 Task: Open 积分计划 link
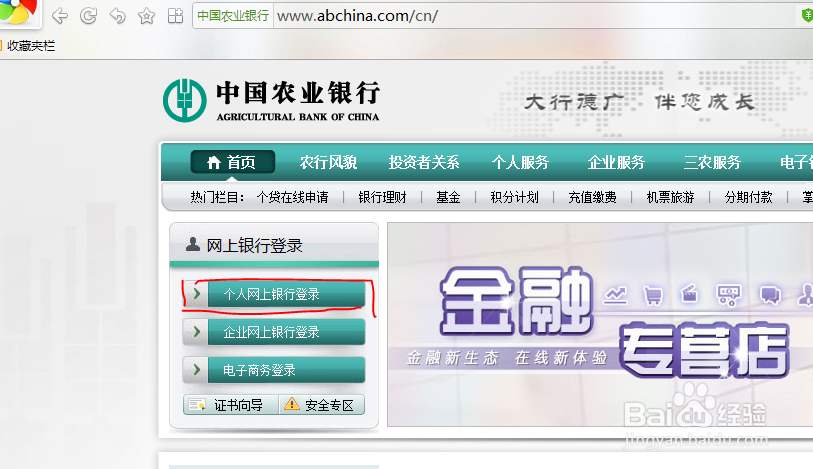(514, 197)
